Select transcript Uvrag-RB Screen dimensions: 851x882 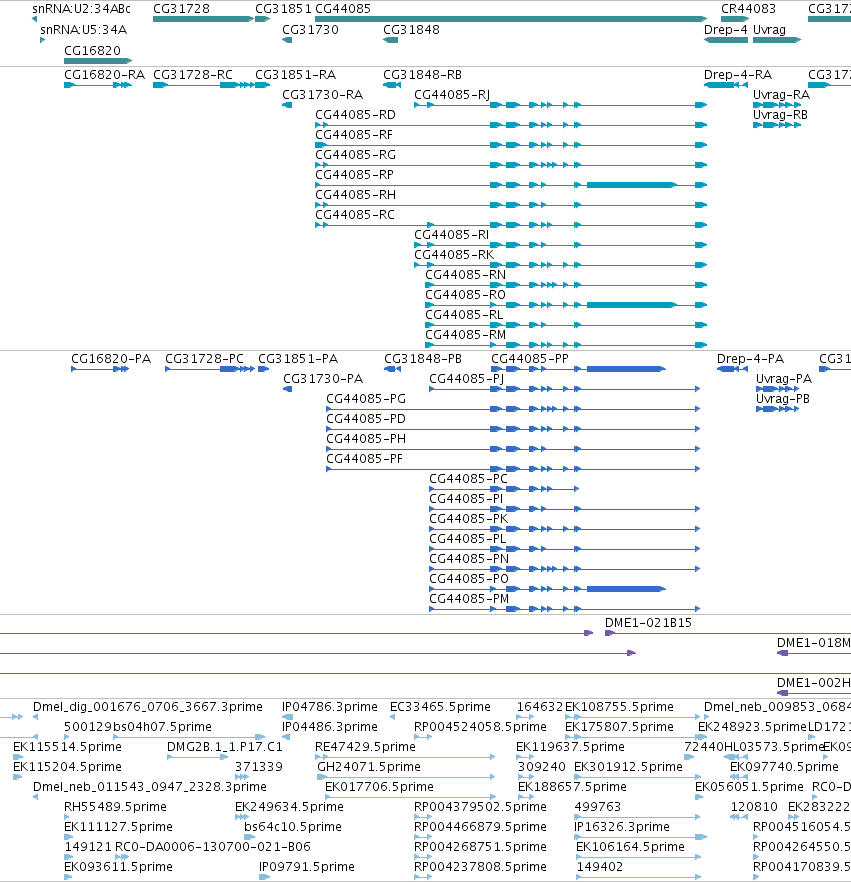777,125
